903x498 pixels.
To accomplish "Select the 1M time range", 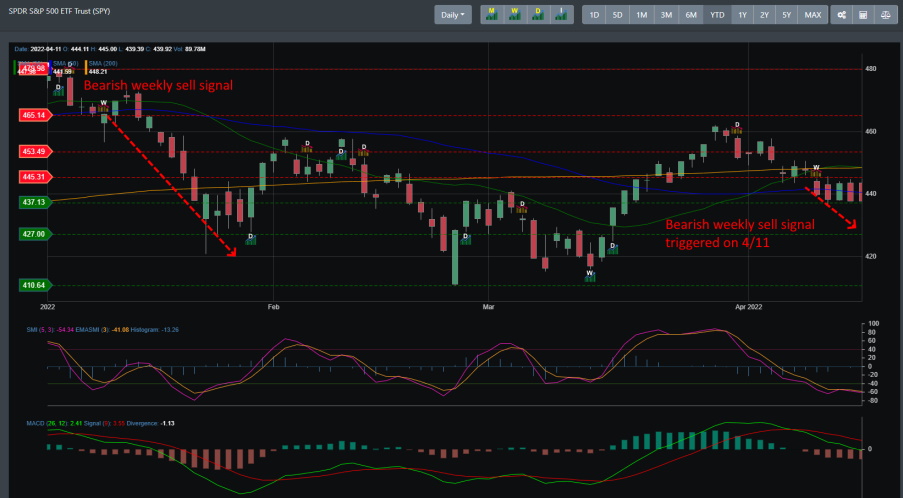I will (642, 15).
